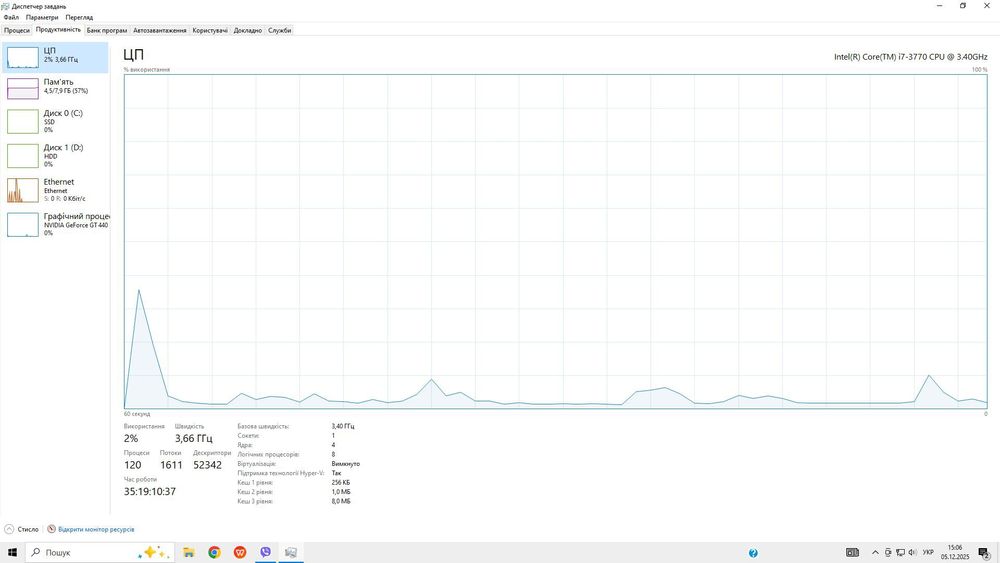1000x563 pixels.
Task: Show hidden system tray icons
Action: pos(875,552)
